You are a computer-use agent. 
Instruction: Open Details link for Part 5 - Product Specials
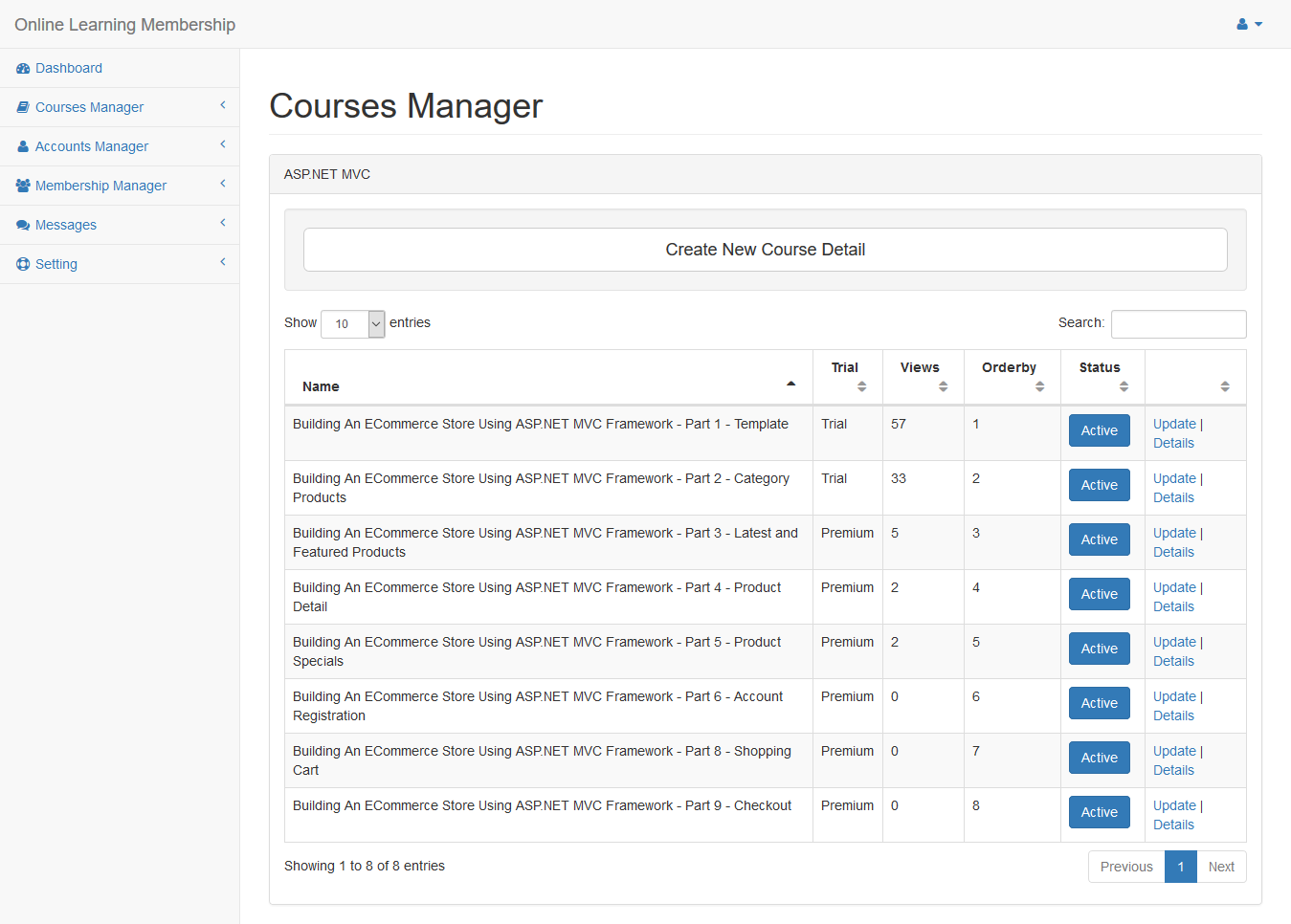coord(1173,661)
